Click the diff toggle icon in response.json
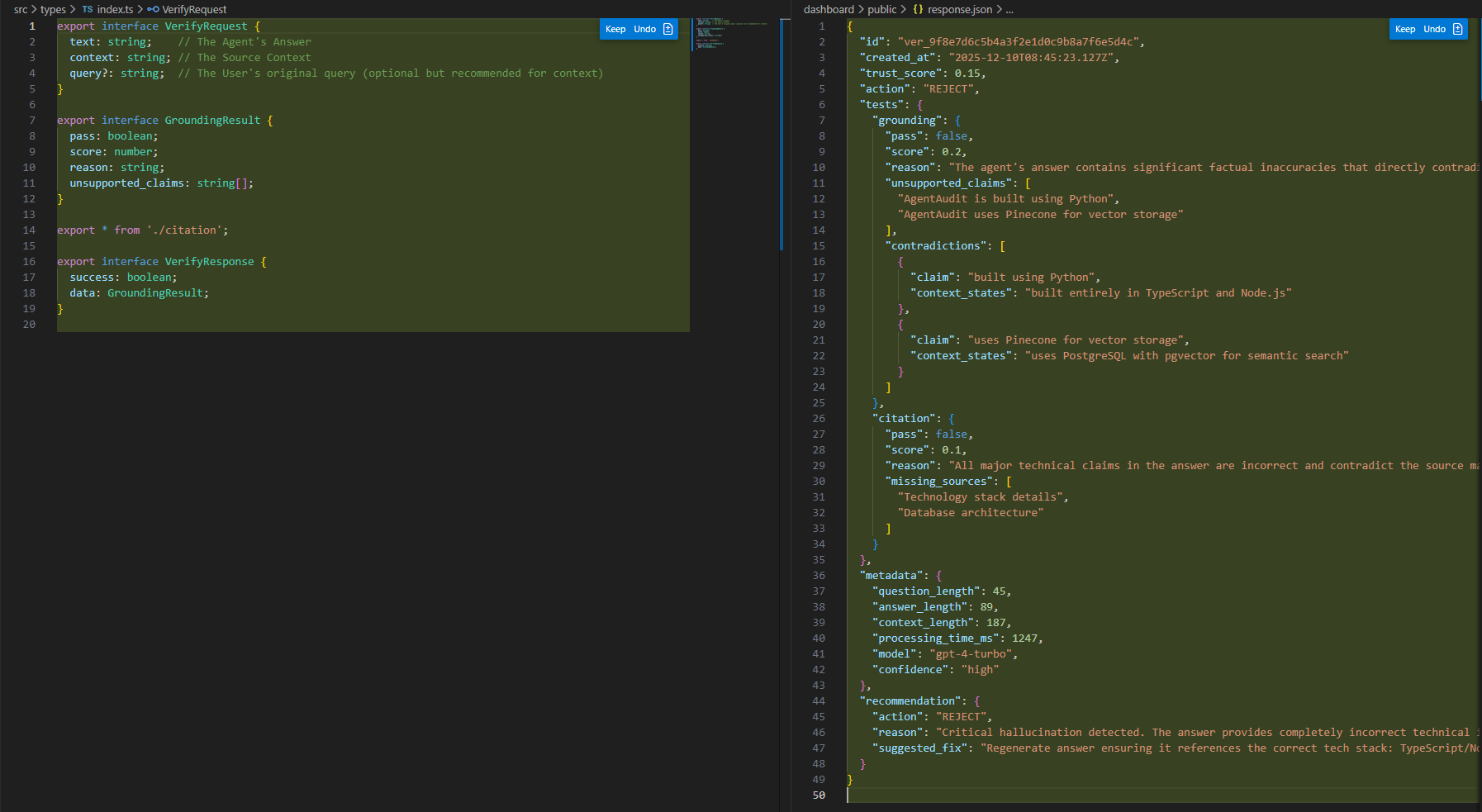The image size is (1482, 812). 1458,29
